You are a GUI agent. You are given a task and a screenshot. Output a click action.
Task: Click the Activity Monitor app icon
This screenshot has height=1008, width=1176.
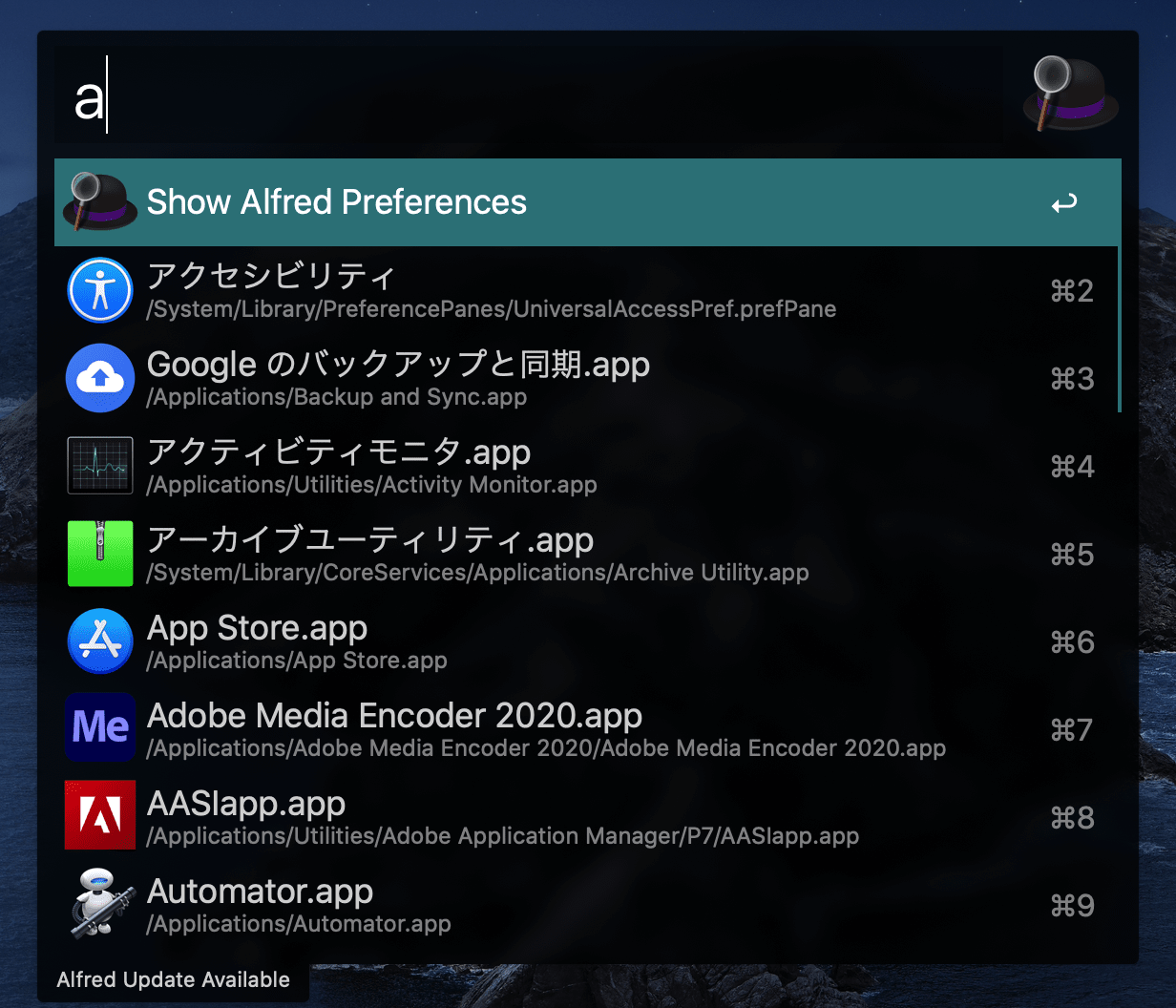pos(100,466)
